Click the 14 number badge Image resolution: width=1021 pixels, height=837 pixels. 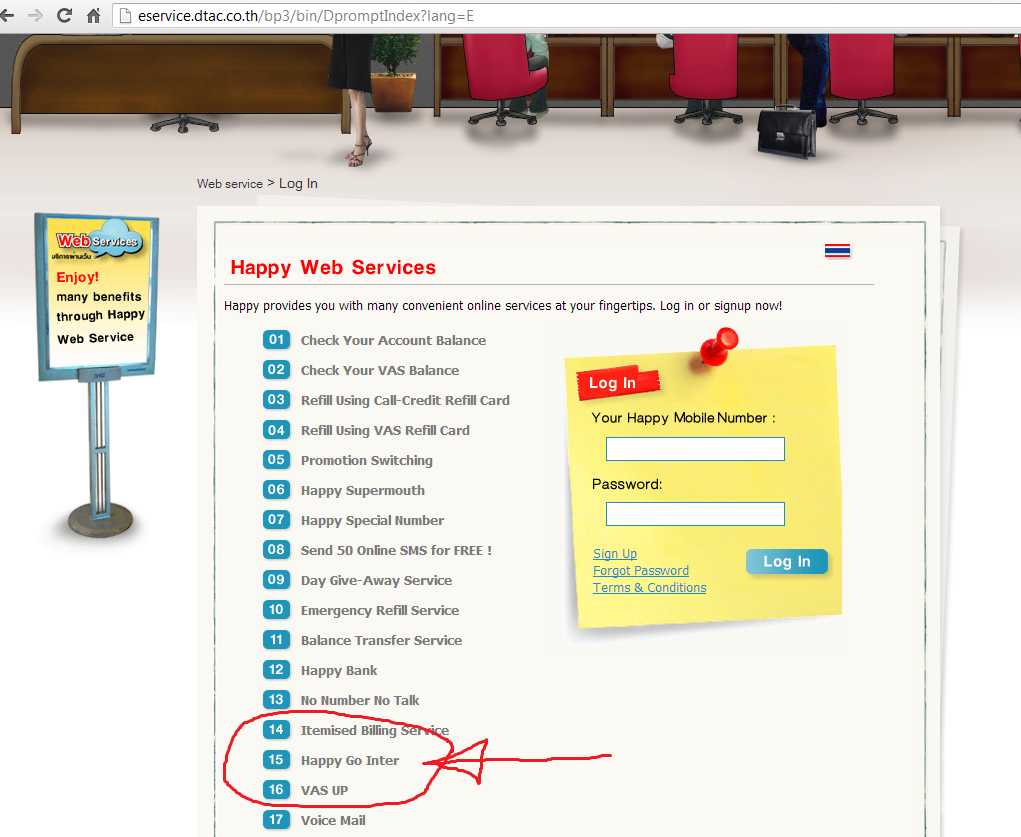pyautogui.click(x=276, y=730)
